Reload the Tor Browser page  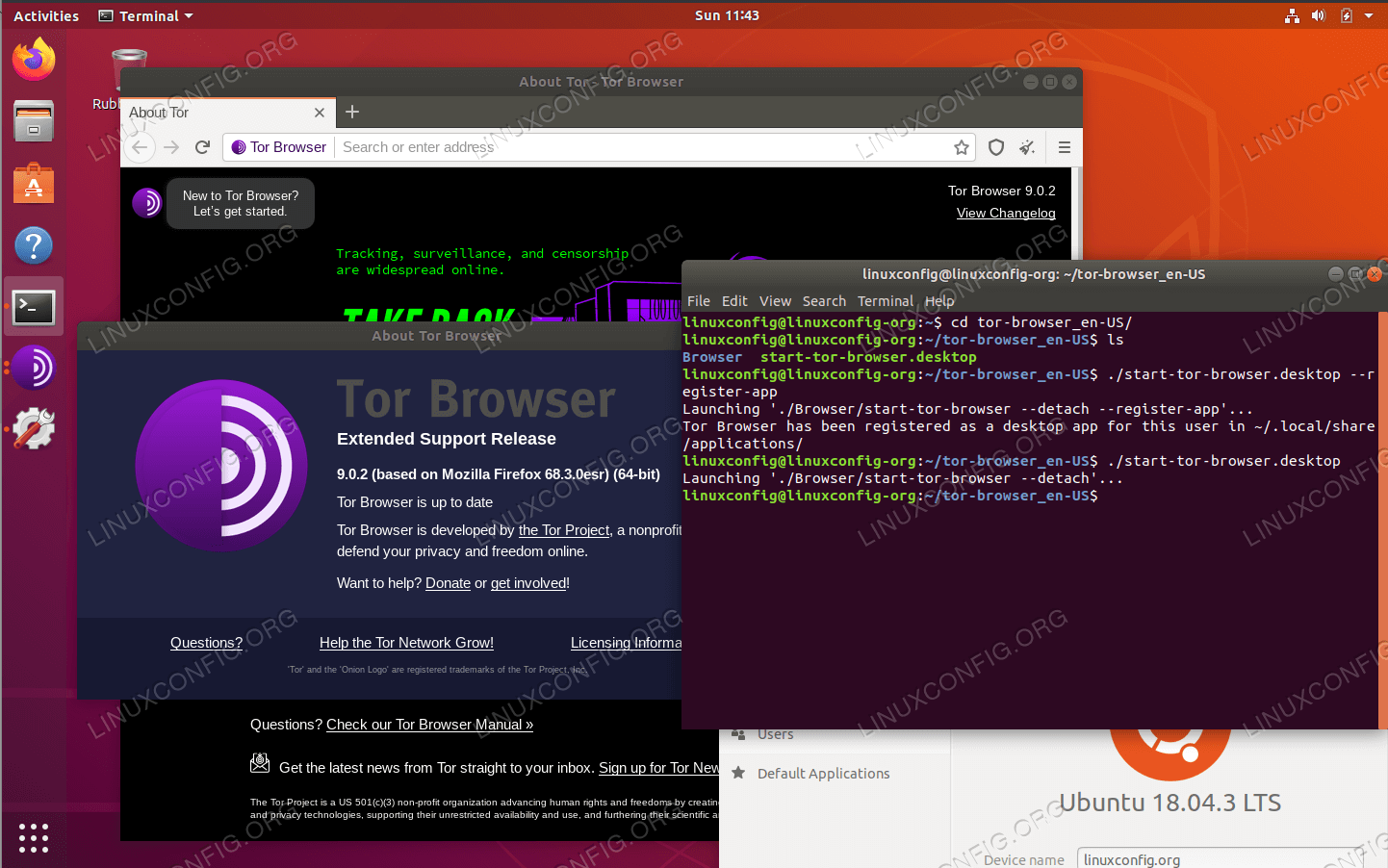(x=202, y=147)
